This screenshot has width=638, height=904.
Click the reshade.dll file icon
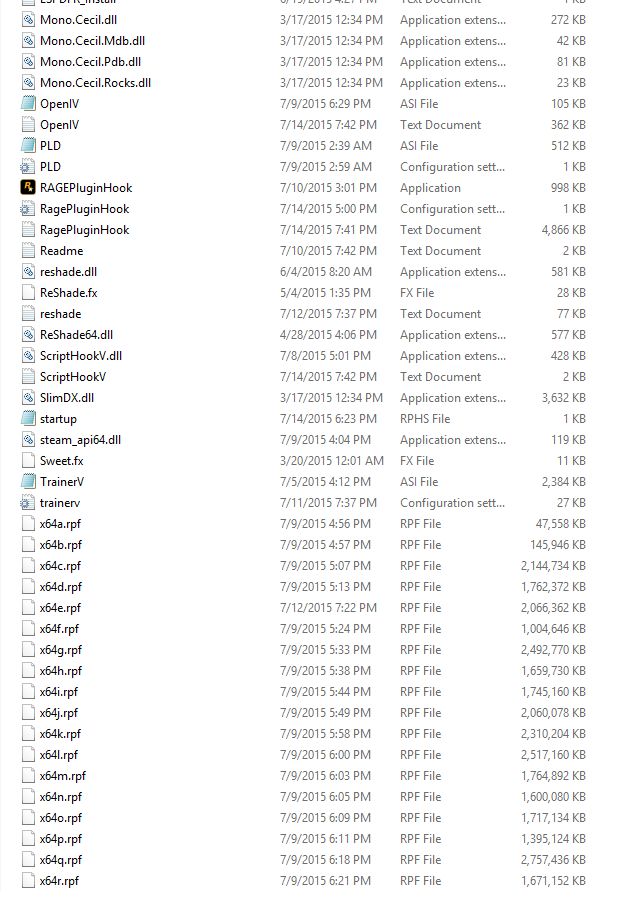tap(28, 272)
